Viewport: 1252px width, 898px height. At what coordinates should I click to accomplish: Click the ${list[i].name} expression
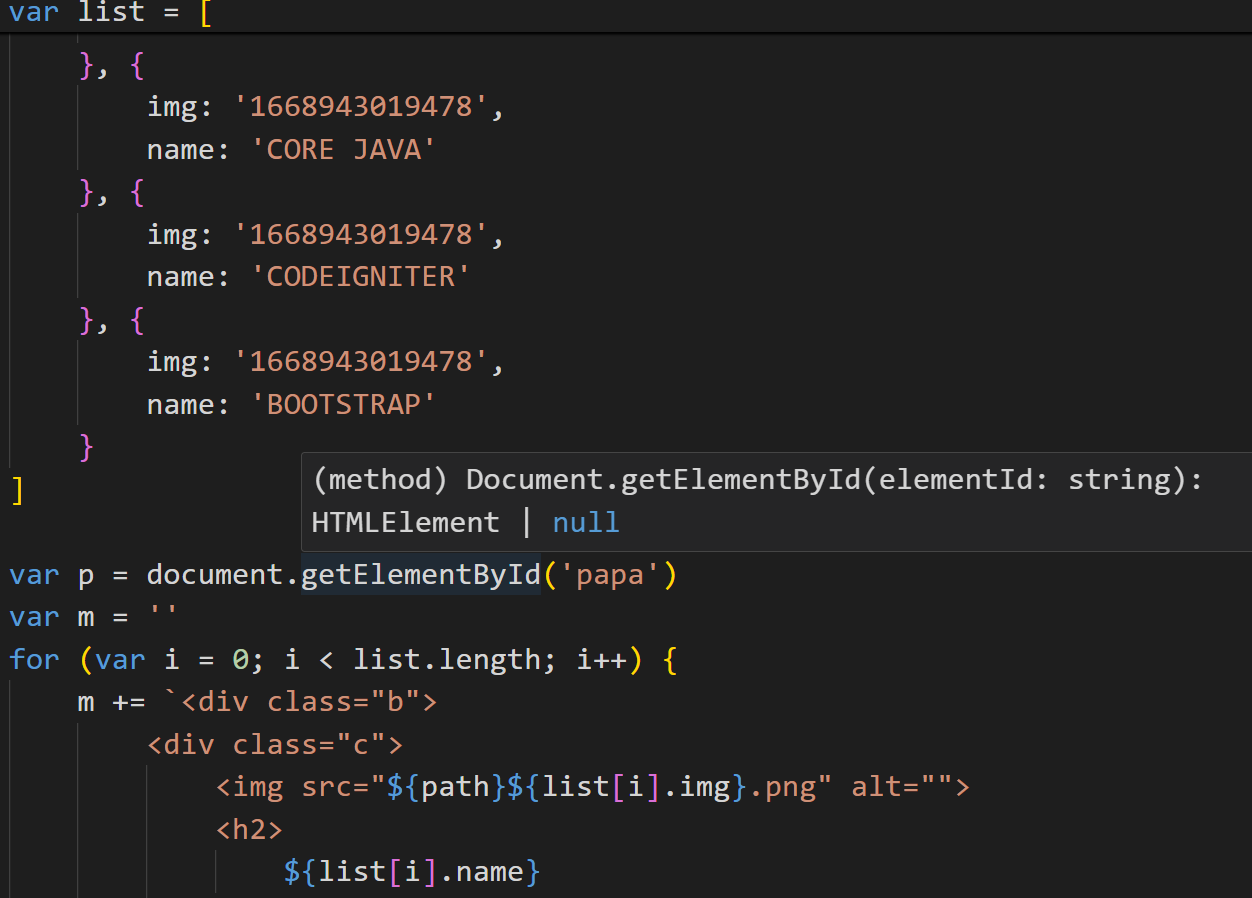point(412,872)
